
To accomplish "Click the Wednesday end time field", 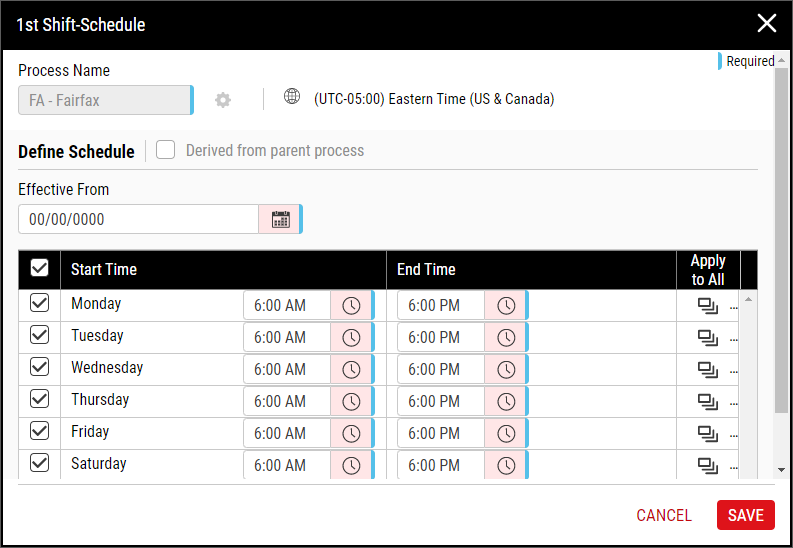I will 441,370.
